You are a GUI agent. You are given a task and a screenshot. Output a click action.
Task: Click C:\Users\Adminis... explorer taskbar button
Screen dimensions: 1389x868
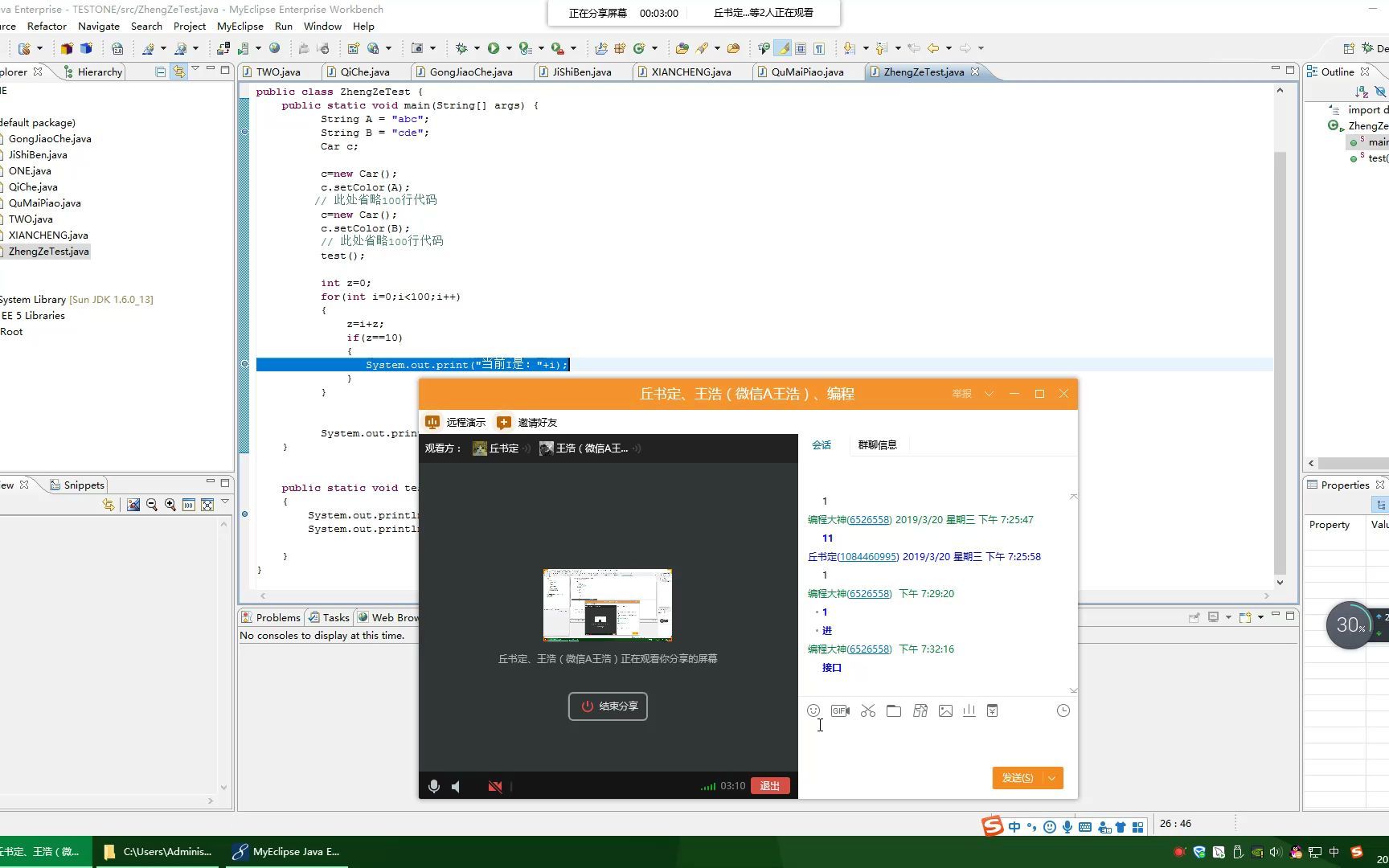[x=159, y=852]
